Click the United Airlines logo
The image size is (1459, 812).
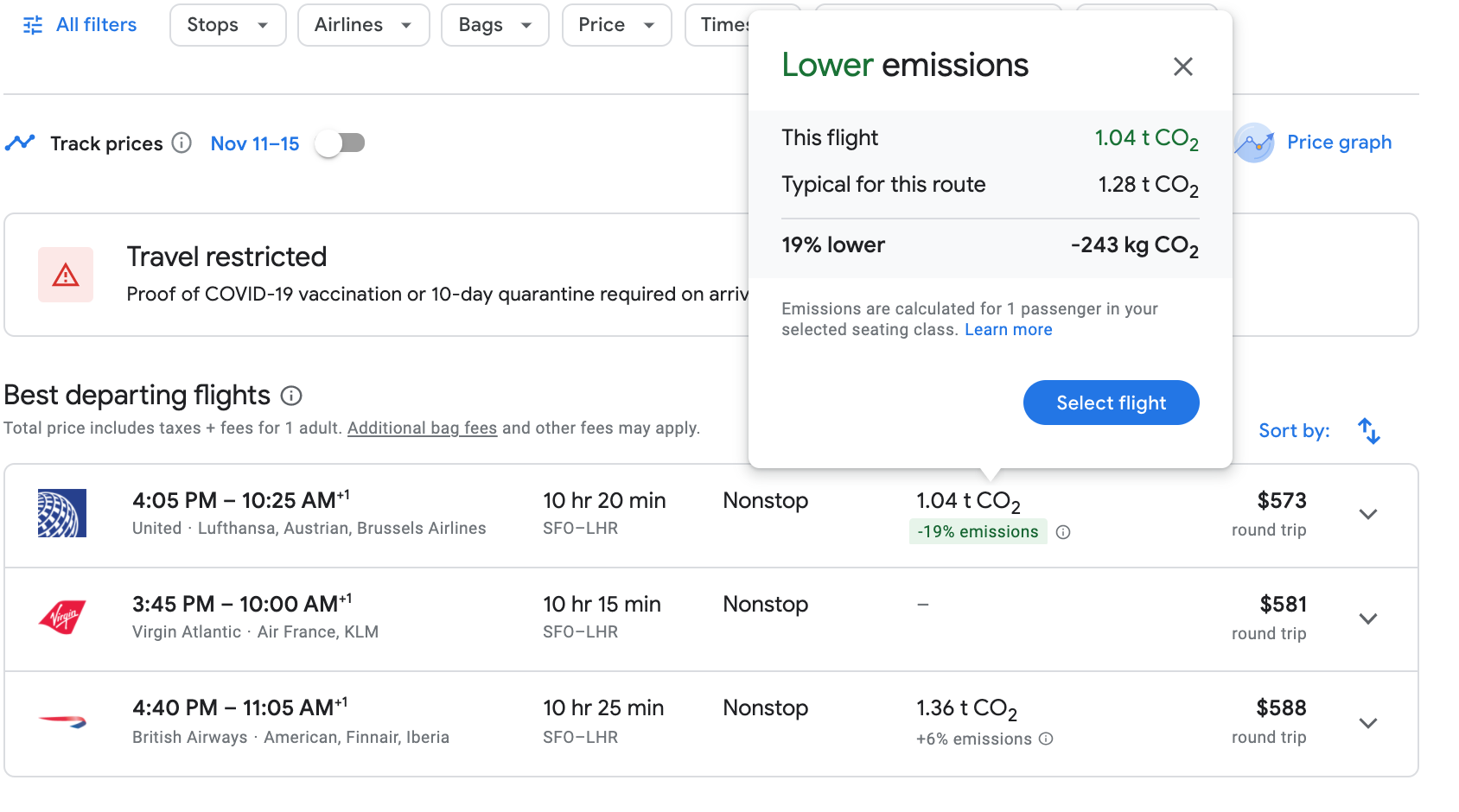point(62,513)
